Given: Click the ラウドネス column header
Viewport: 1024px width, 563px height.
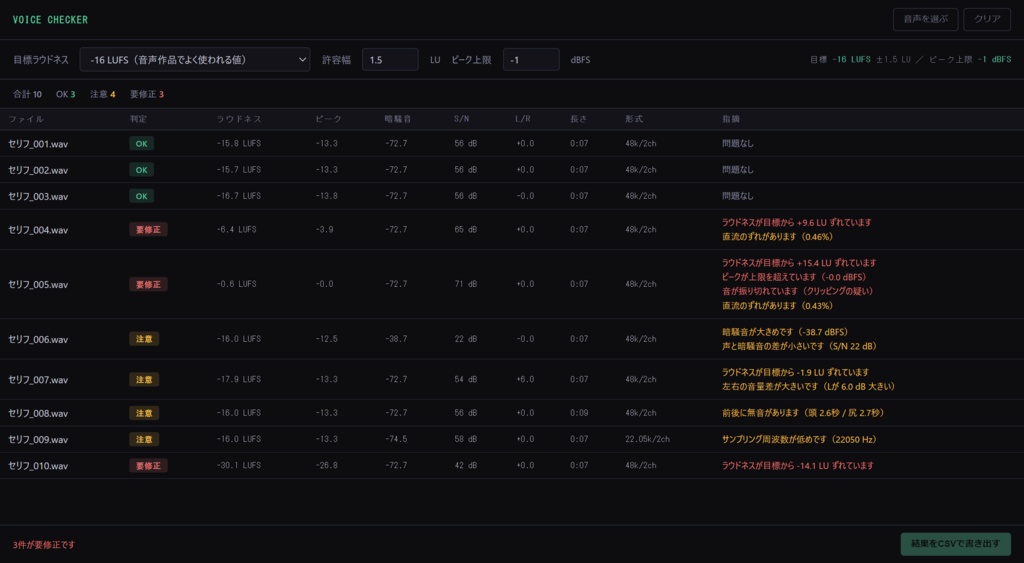Looking at the screenshot, I should pyautogui.click(x=239, y=119).
